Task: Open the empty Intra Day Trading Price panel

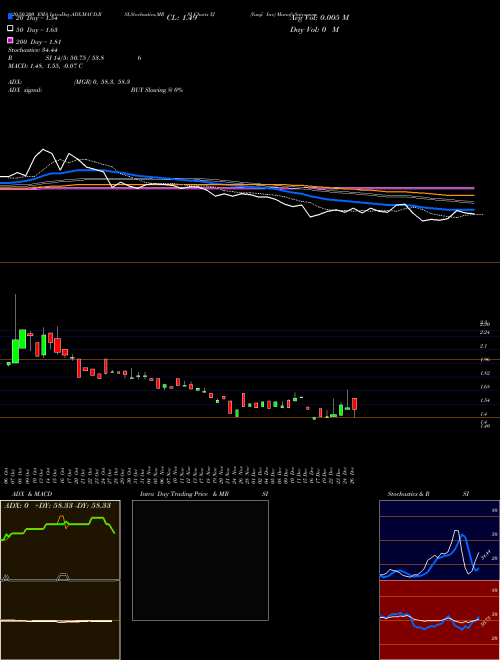Action: pos(200,560)
